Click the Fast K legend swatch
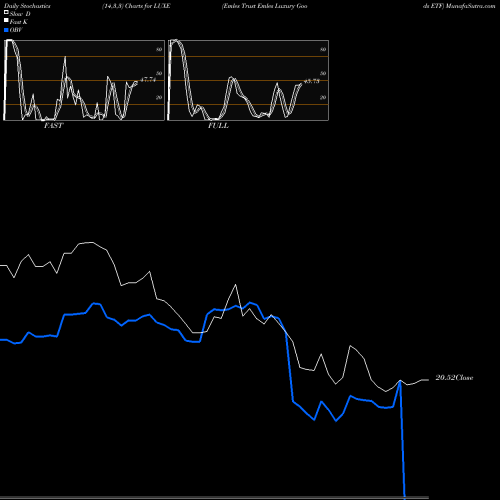 [6, 20]
